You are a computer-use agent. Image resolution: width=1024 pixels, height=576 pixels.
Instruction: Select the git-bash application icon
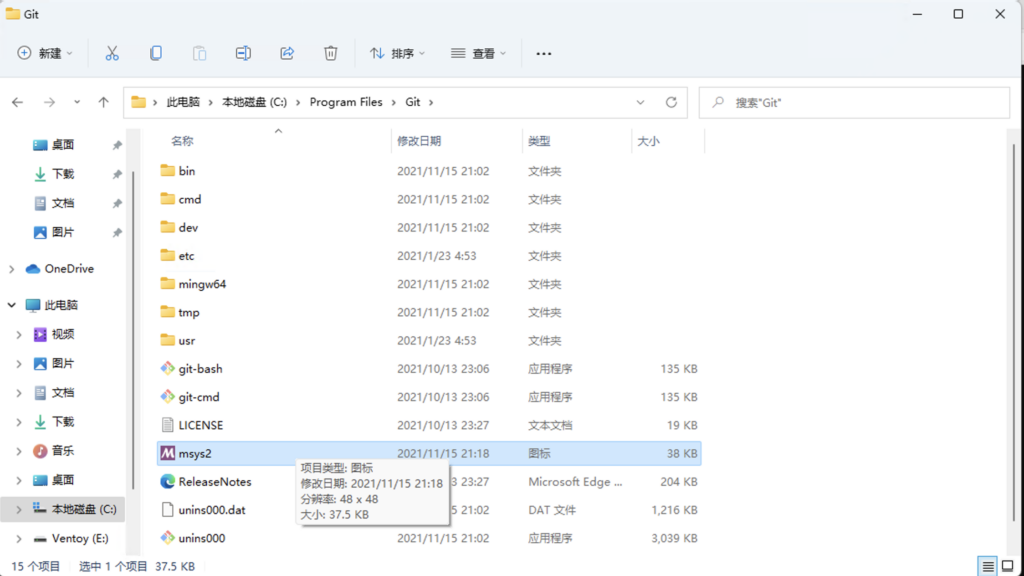point(167,368)
